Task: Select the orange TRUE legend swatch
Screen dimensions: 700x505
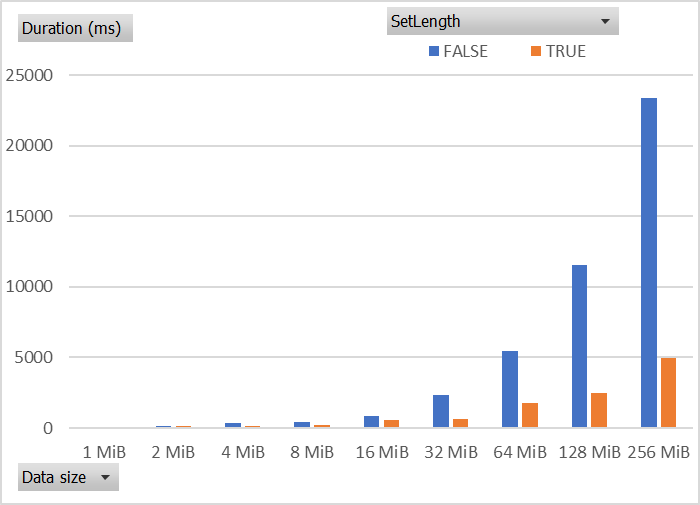Action: click(536, 51)
